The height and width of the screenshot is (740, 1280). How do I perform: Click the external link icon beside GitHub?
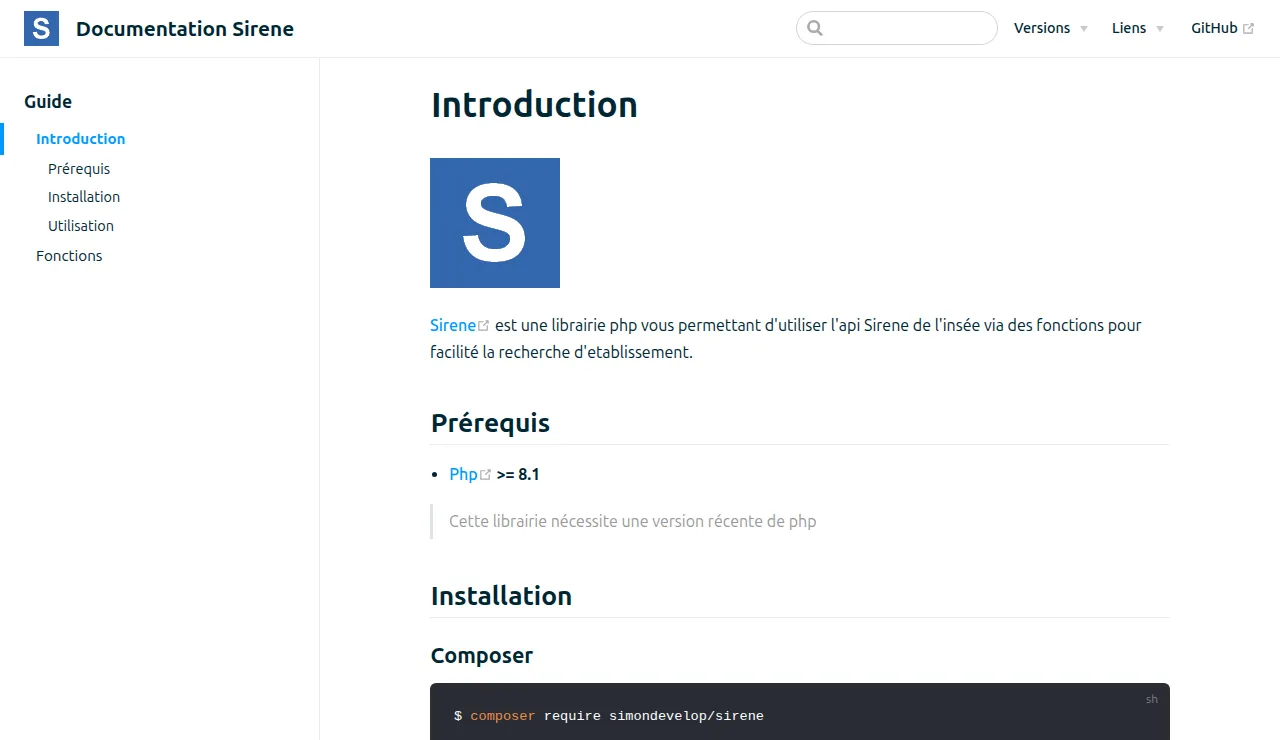tap(1248, 29)
